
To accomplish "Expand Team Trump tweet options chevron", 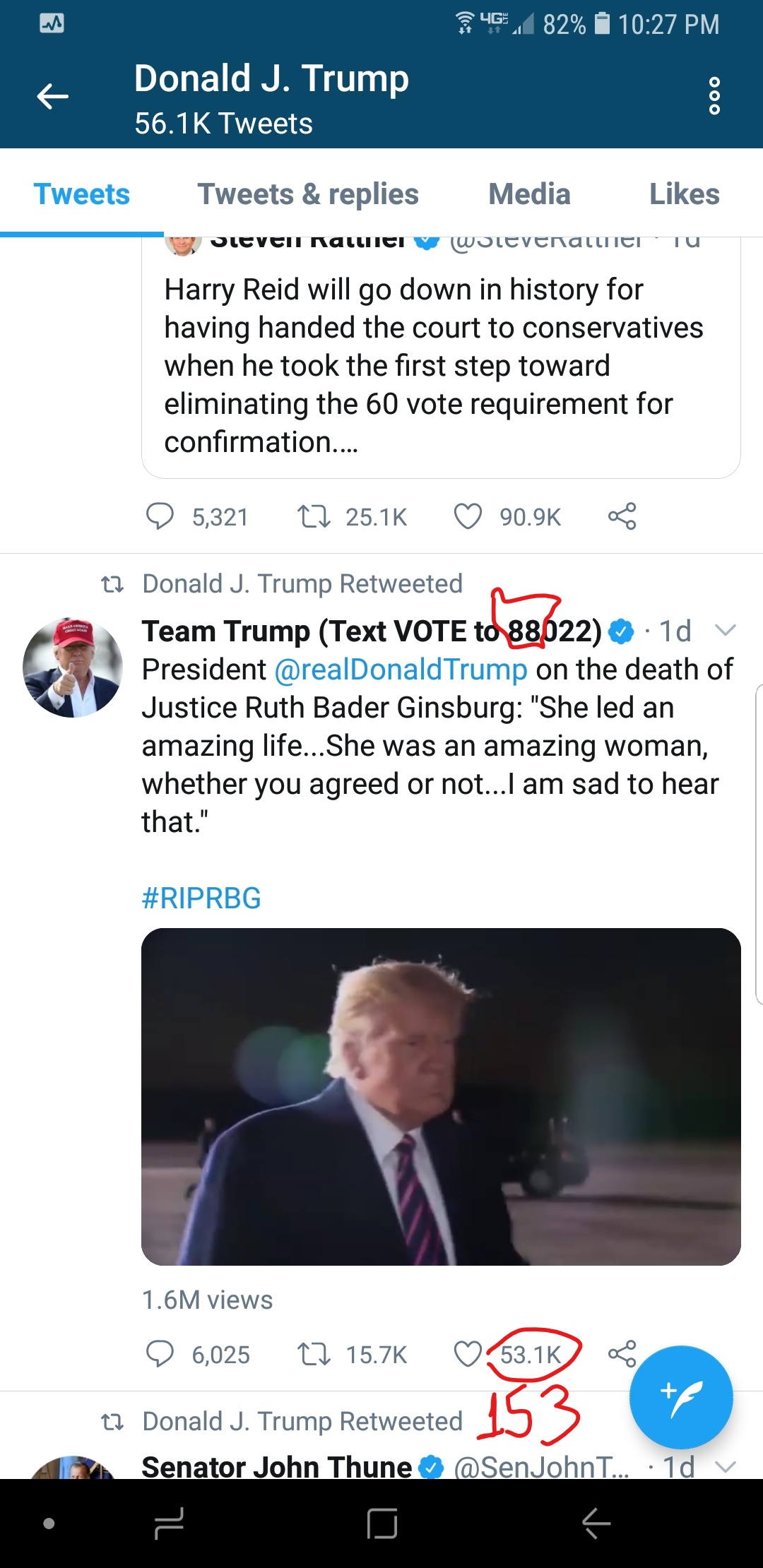I will [x=726, y=630].
